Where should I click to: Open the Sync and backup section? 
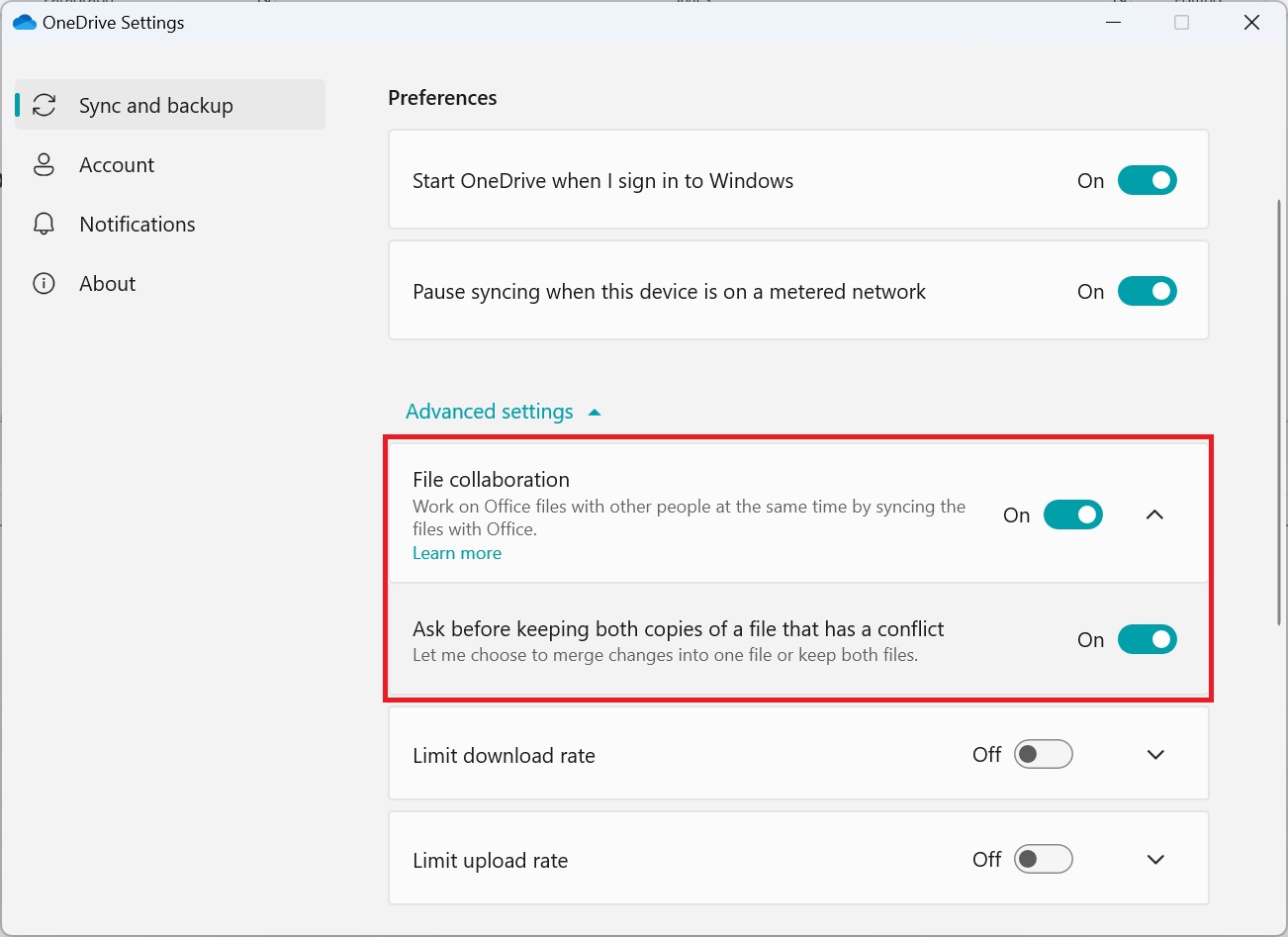[170, 105]
